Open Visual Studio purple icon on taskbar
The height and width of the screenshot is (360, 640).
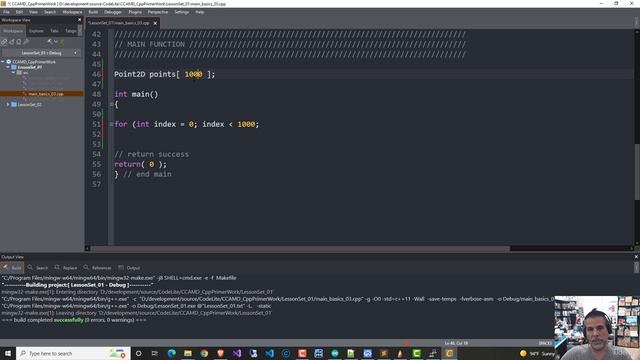point(237,353)
